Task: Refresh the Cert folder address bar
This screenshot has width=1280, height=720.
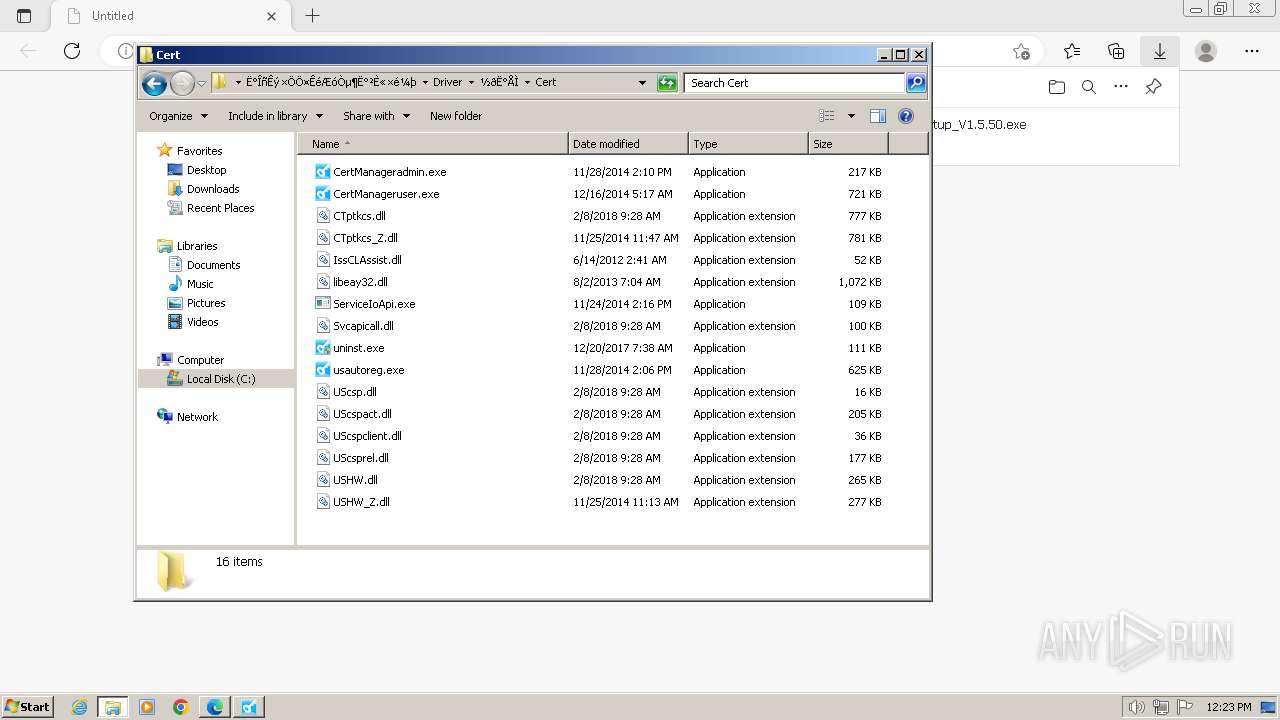Action: pos(667,83)
